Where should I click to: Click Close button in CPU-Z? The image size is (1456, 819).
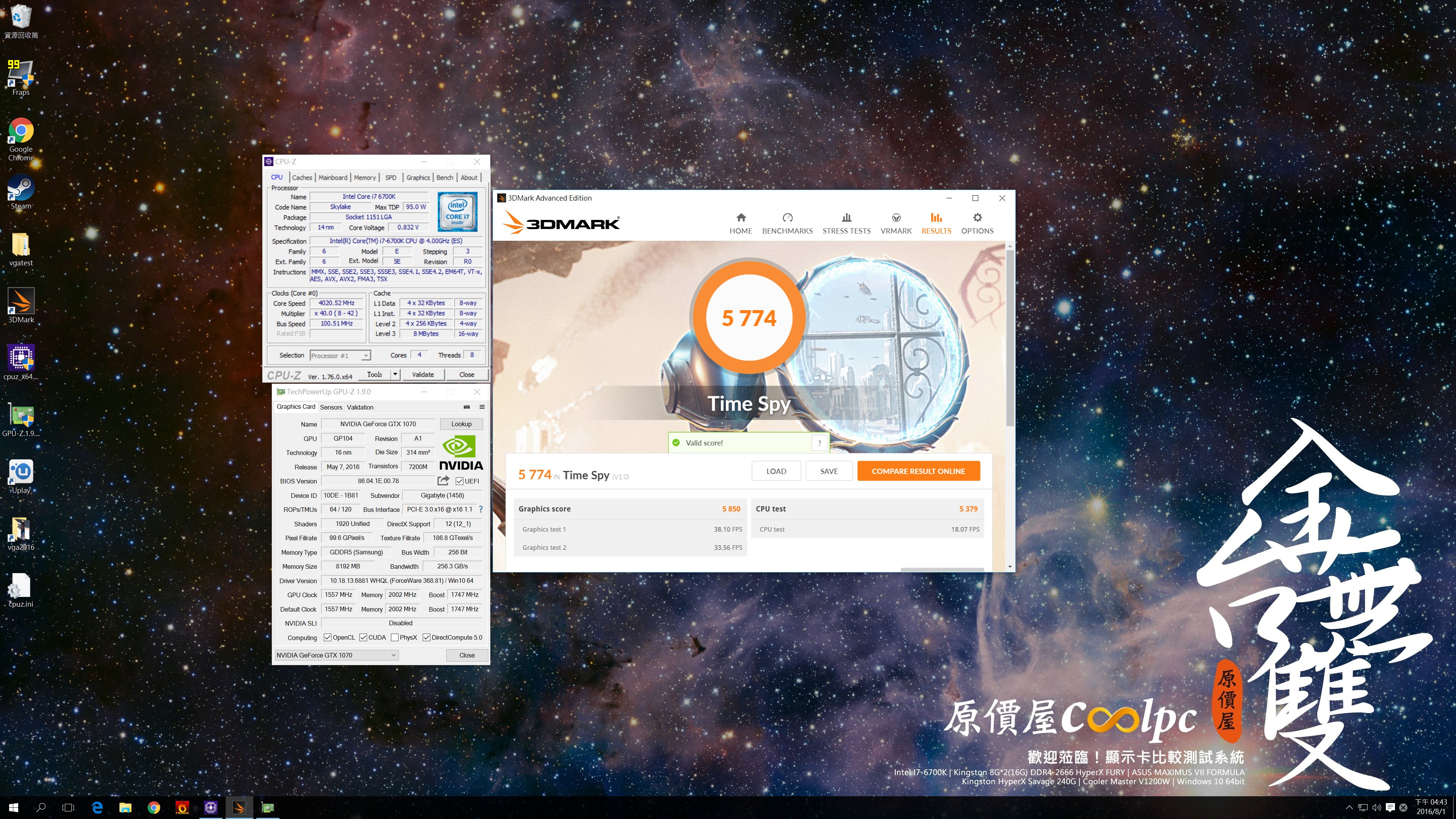coord(466,374)
